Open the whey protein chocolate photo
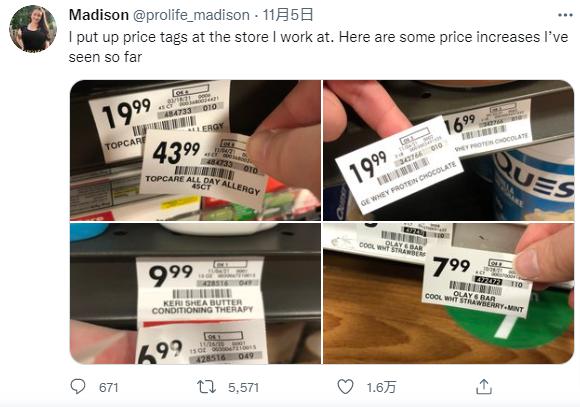 click(x=449, y=150)
